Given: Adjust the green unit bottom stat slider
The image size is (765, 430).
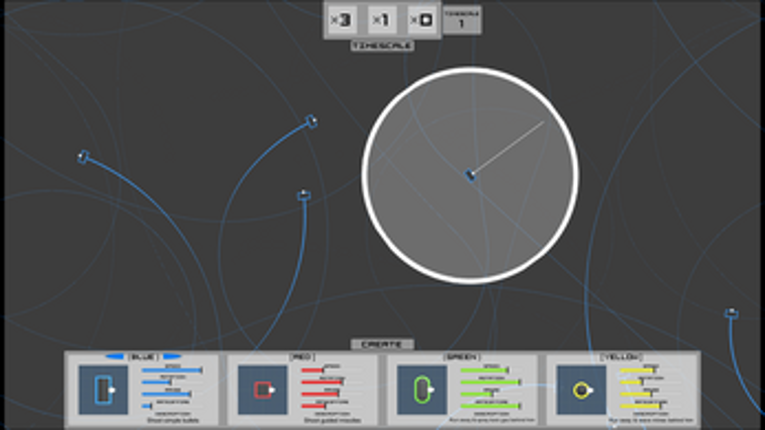Looking at the screenshot, I should point(491,406).
